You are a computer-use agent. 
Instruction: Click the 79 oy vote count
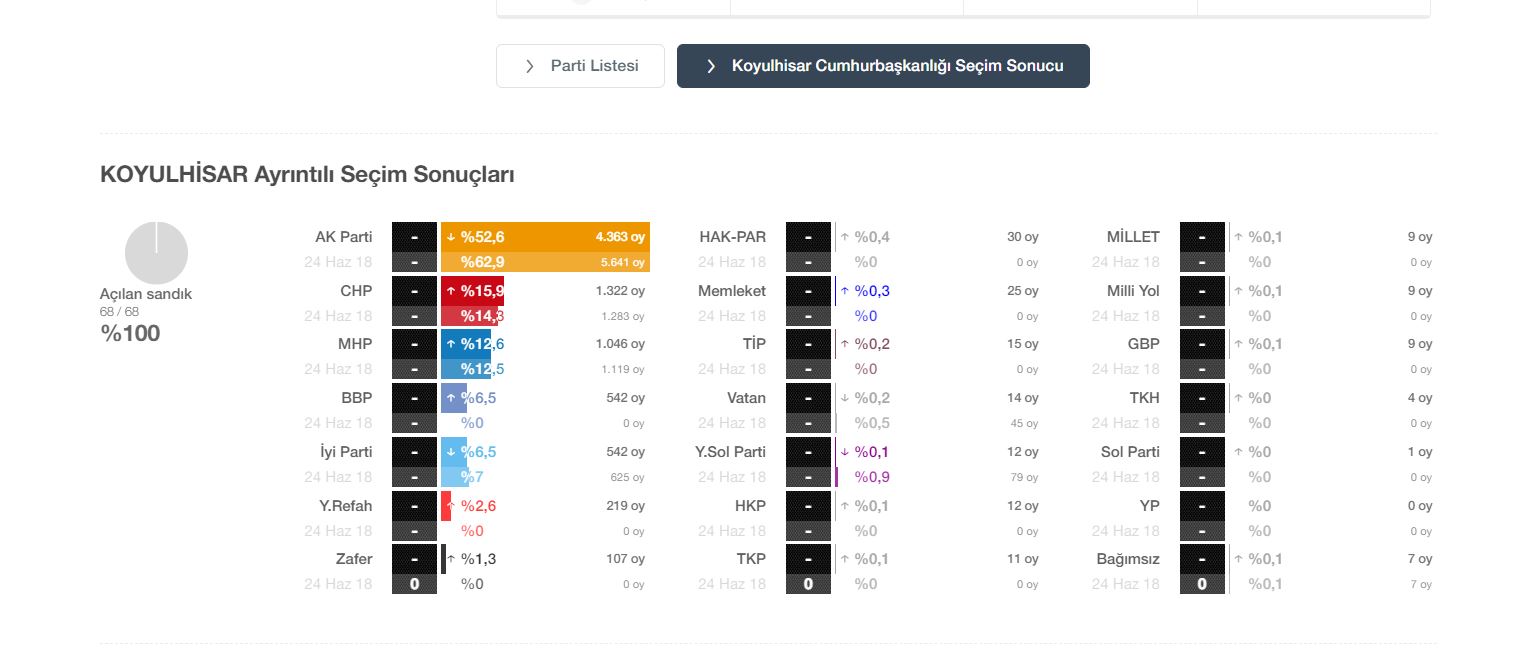pos(1025,477)
